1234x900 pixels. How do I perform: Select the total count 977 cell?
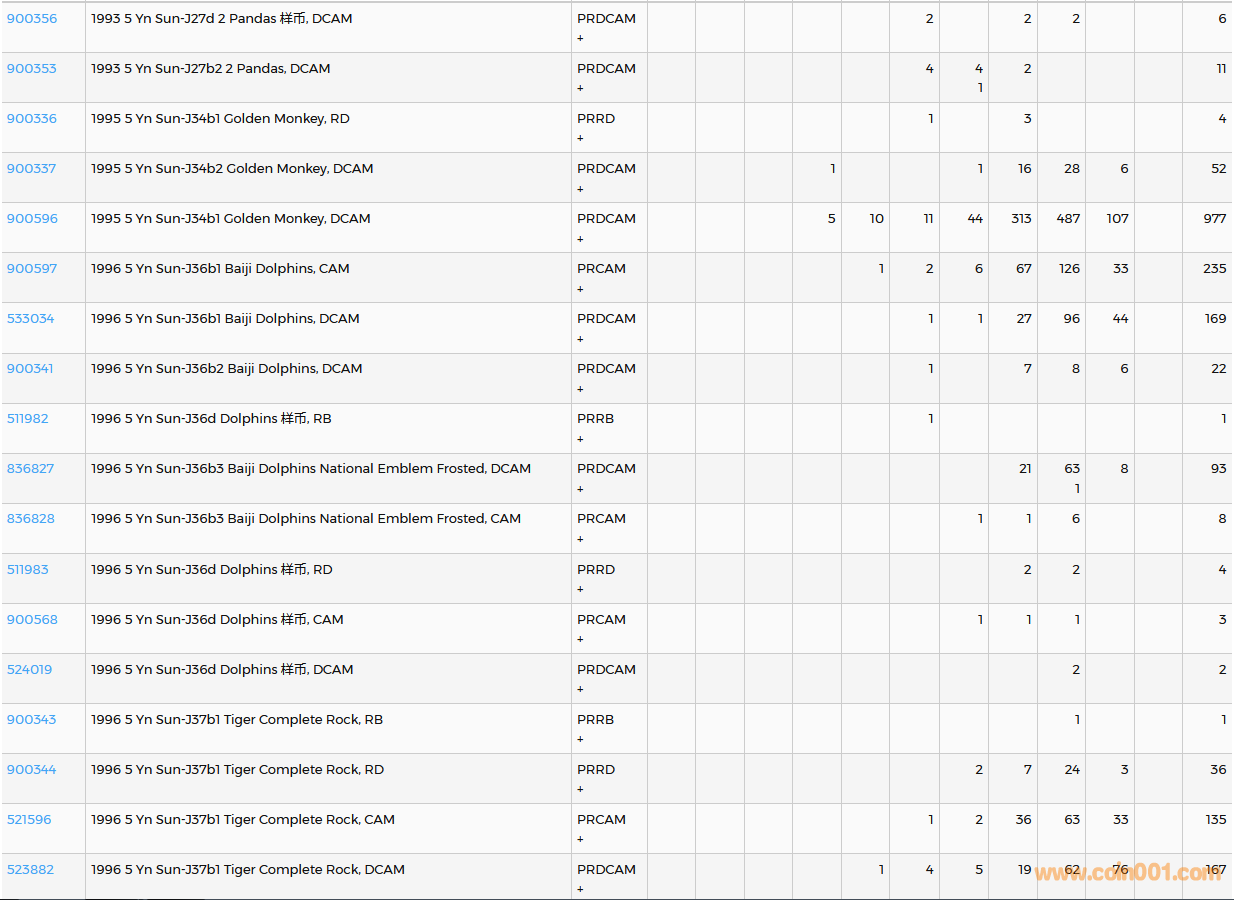1214,219
